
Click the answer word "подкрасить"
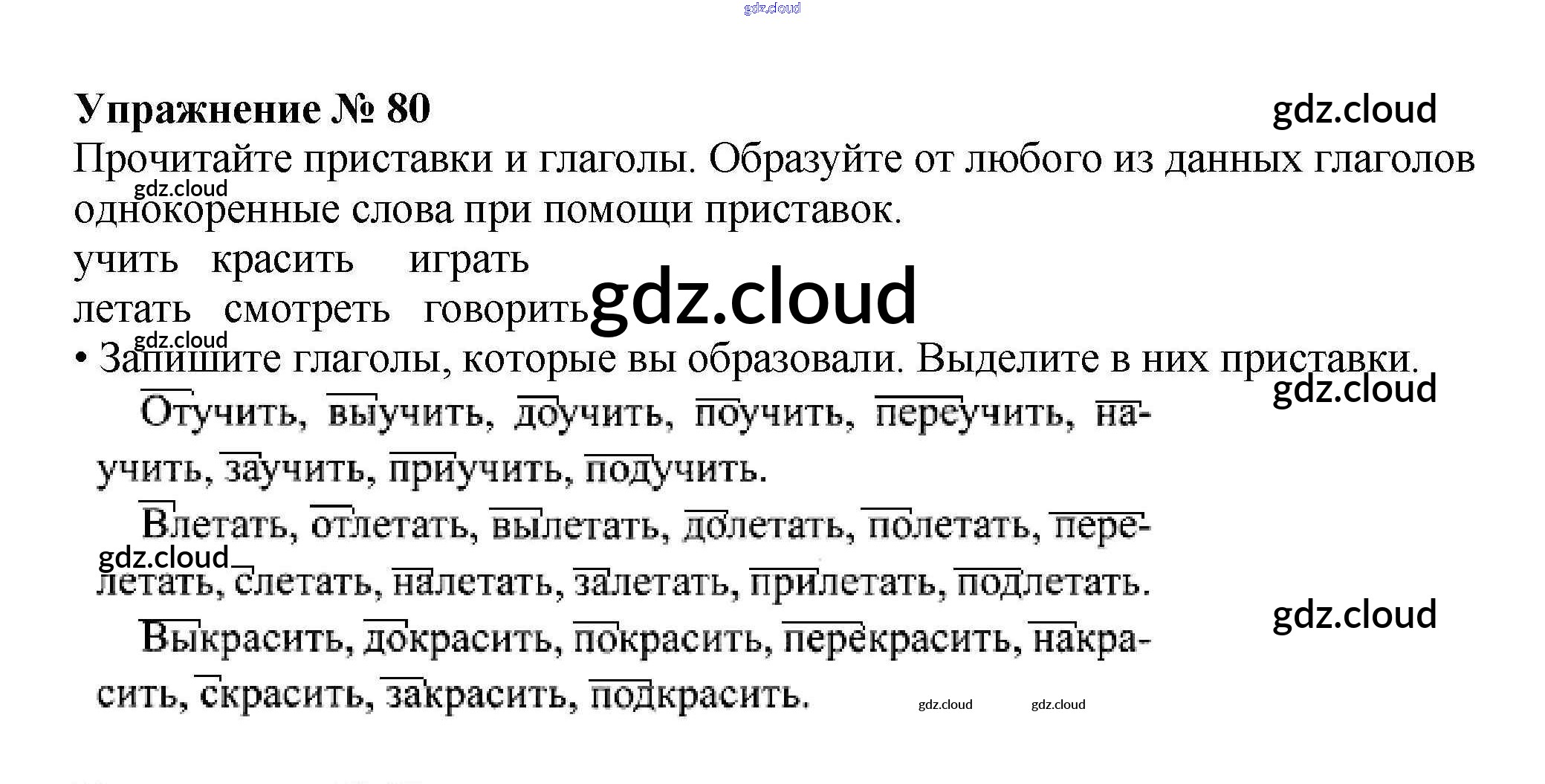point(697,696)
